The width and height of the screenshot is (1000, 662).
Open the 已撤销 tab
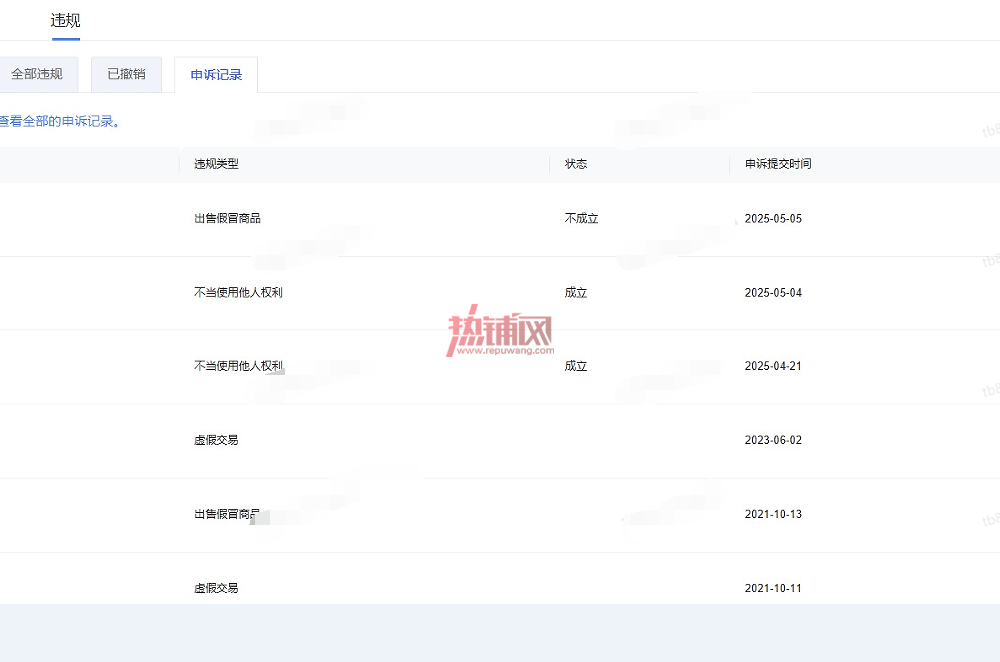pyautogui.click(x=126, y=75)
